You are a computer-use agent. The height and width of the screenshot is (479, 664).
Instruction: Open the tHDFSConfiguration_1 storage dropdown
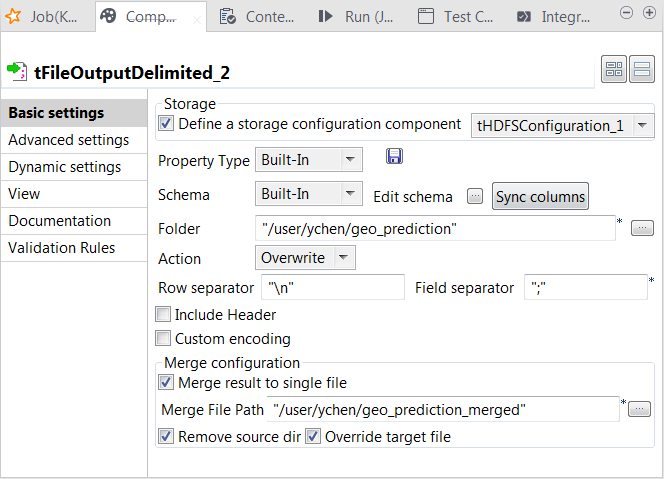[x=642, y=126]
